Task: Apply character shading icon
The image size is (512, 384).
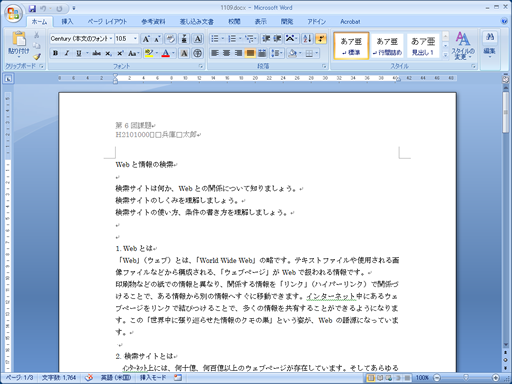Action: click(x=184, y=53)
